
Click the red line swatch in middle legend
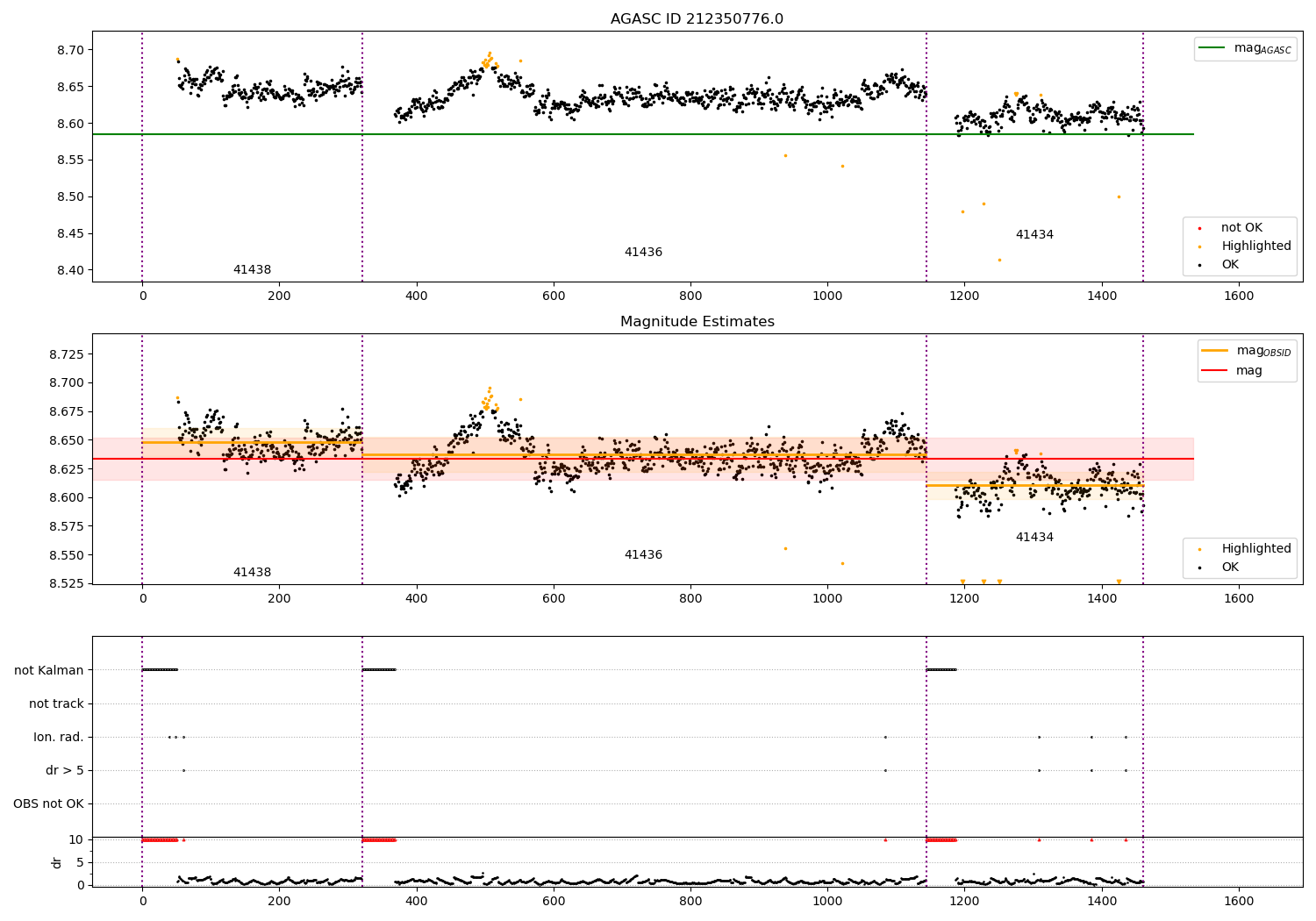pos(1214,371)
